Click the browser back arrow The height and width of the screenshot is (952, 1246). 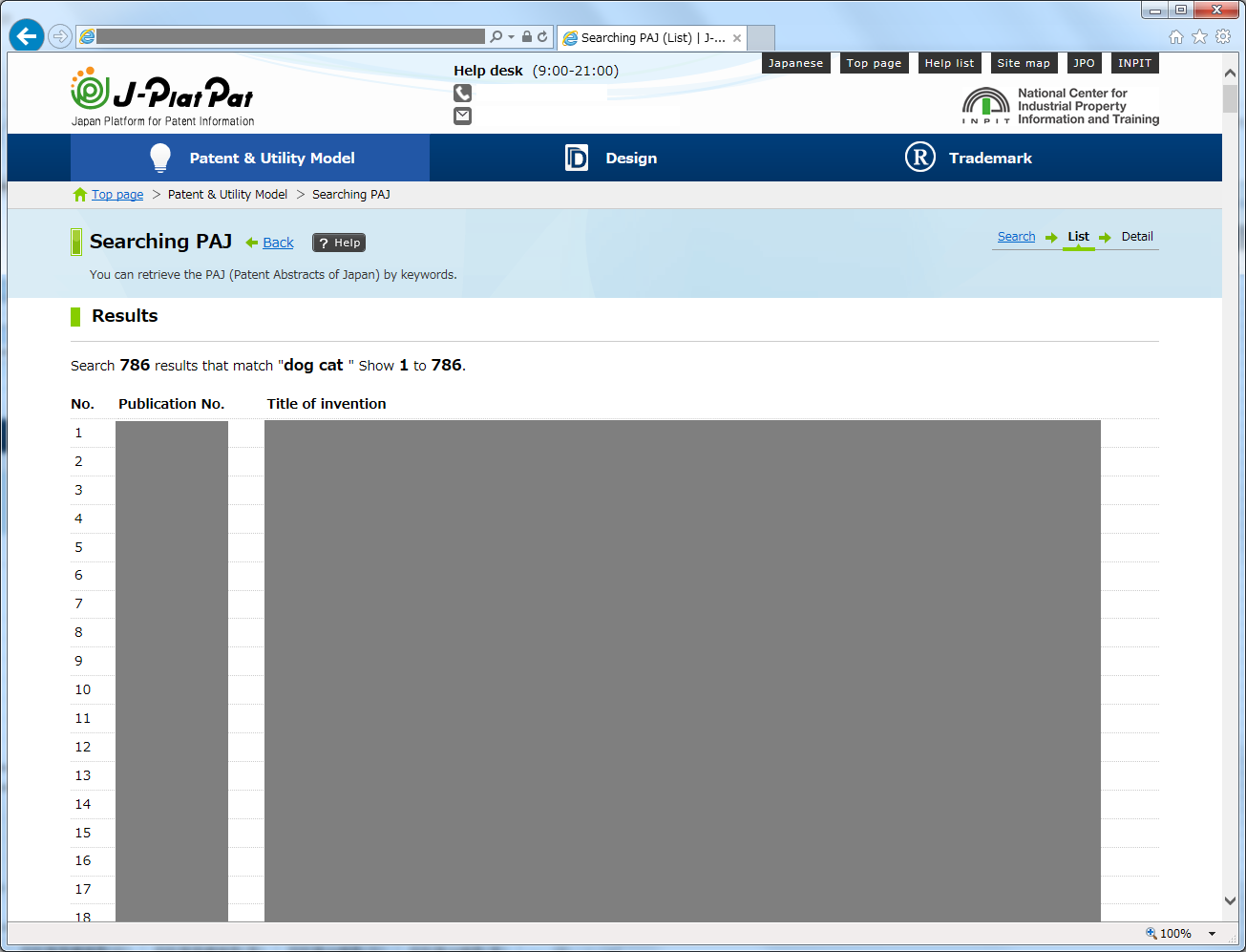(26, 35)
